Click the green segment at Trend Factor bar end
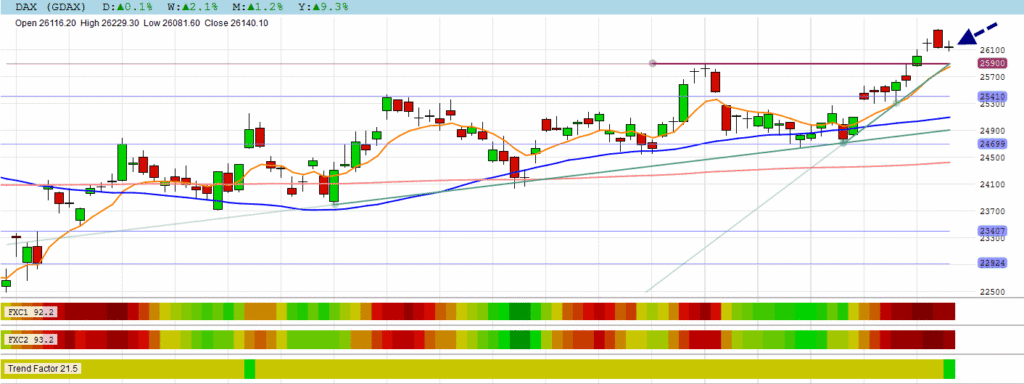This screenshot has height=384, width=1024. coord(949,369)
